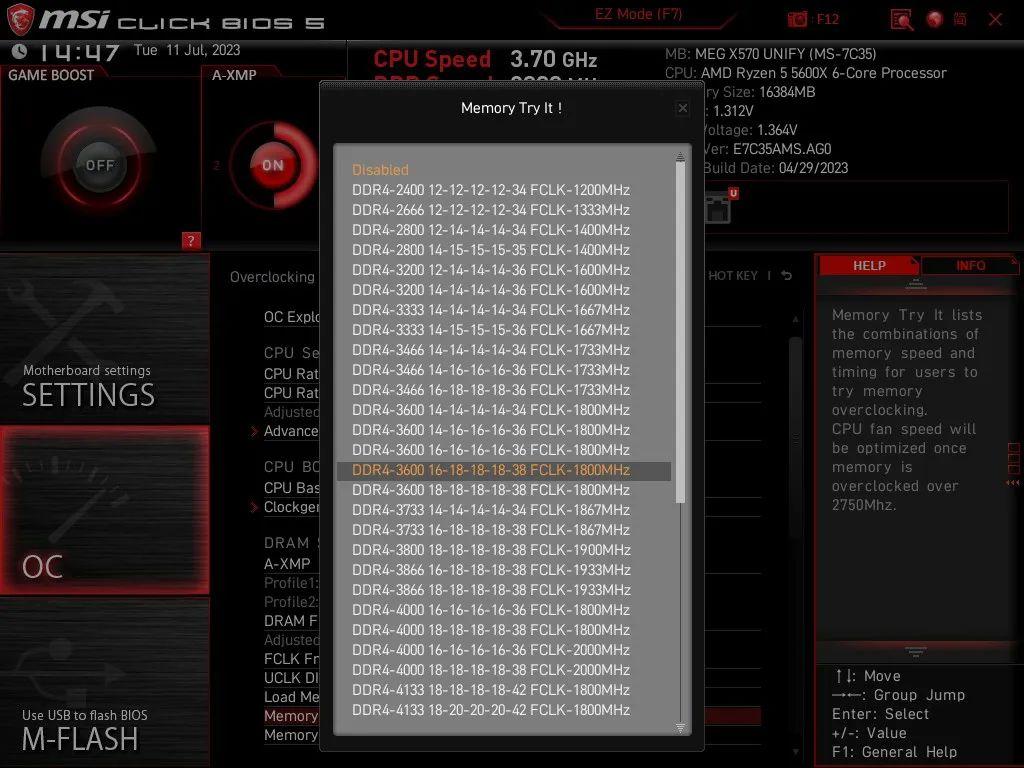
Task: Select DDR4-2800 12-14-14-14-34 FCLK-1400MHz
Action: [490, 230]
